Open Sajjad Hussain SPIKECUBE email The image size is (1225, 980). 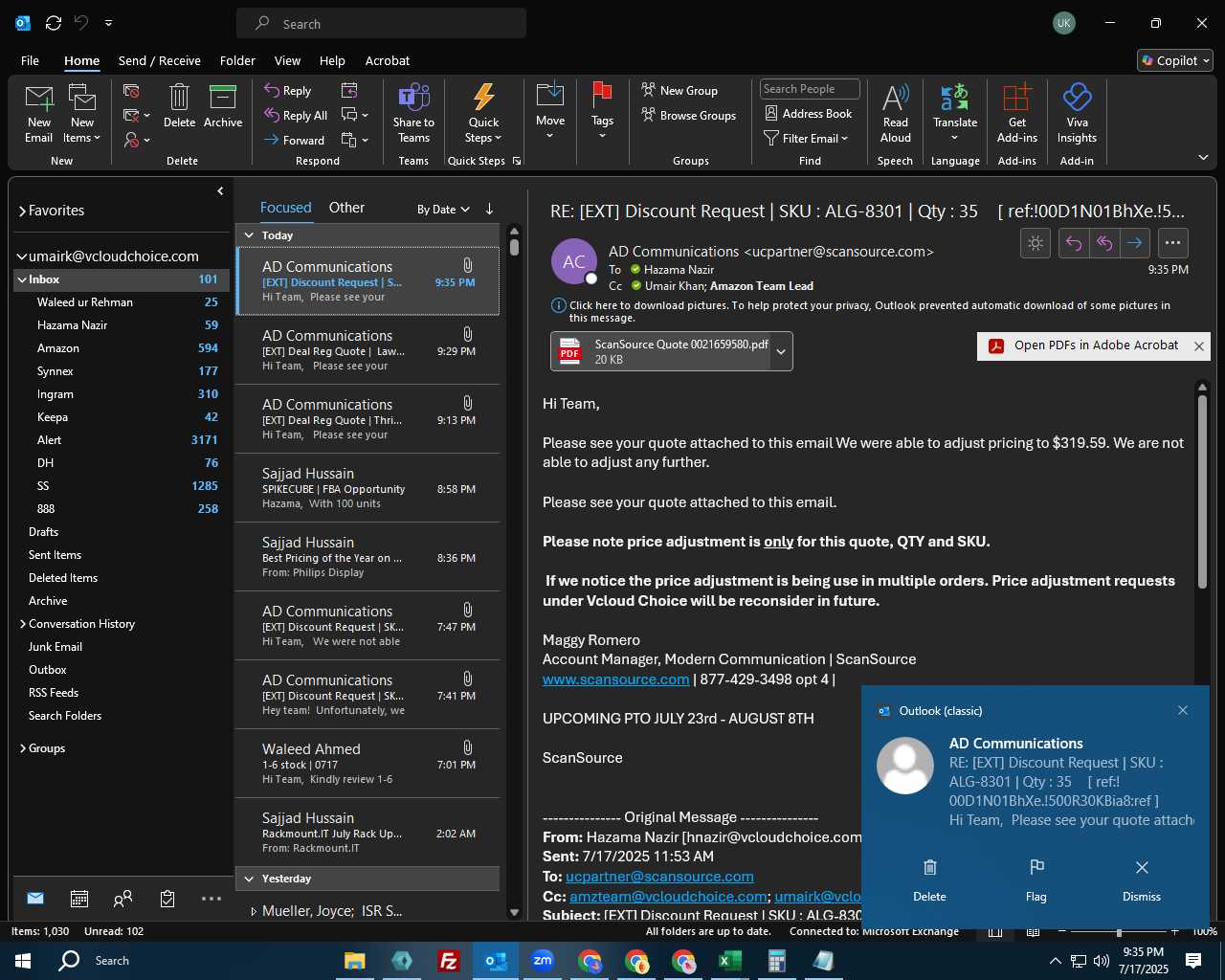point(367,488)
